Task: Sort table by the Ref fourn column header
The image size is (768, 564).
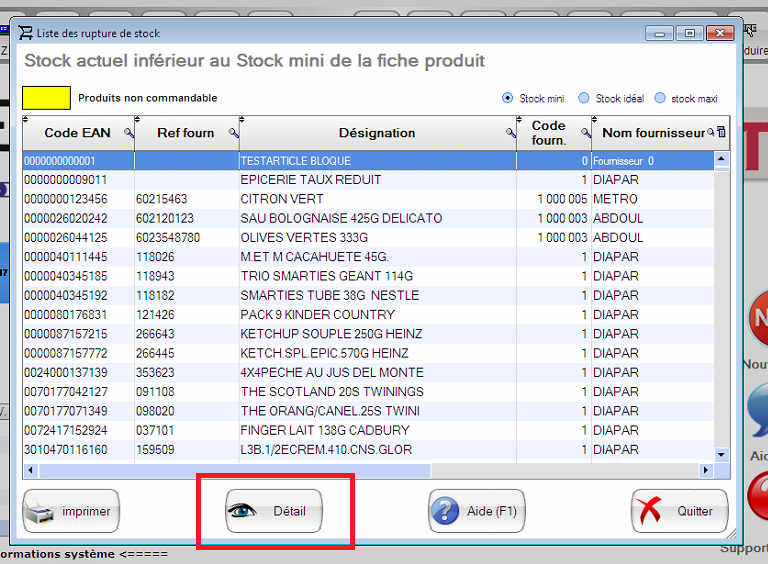Action: coord(185,133)
